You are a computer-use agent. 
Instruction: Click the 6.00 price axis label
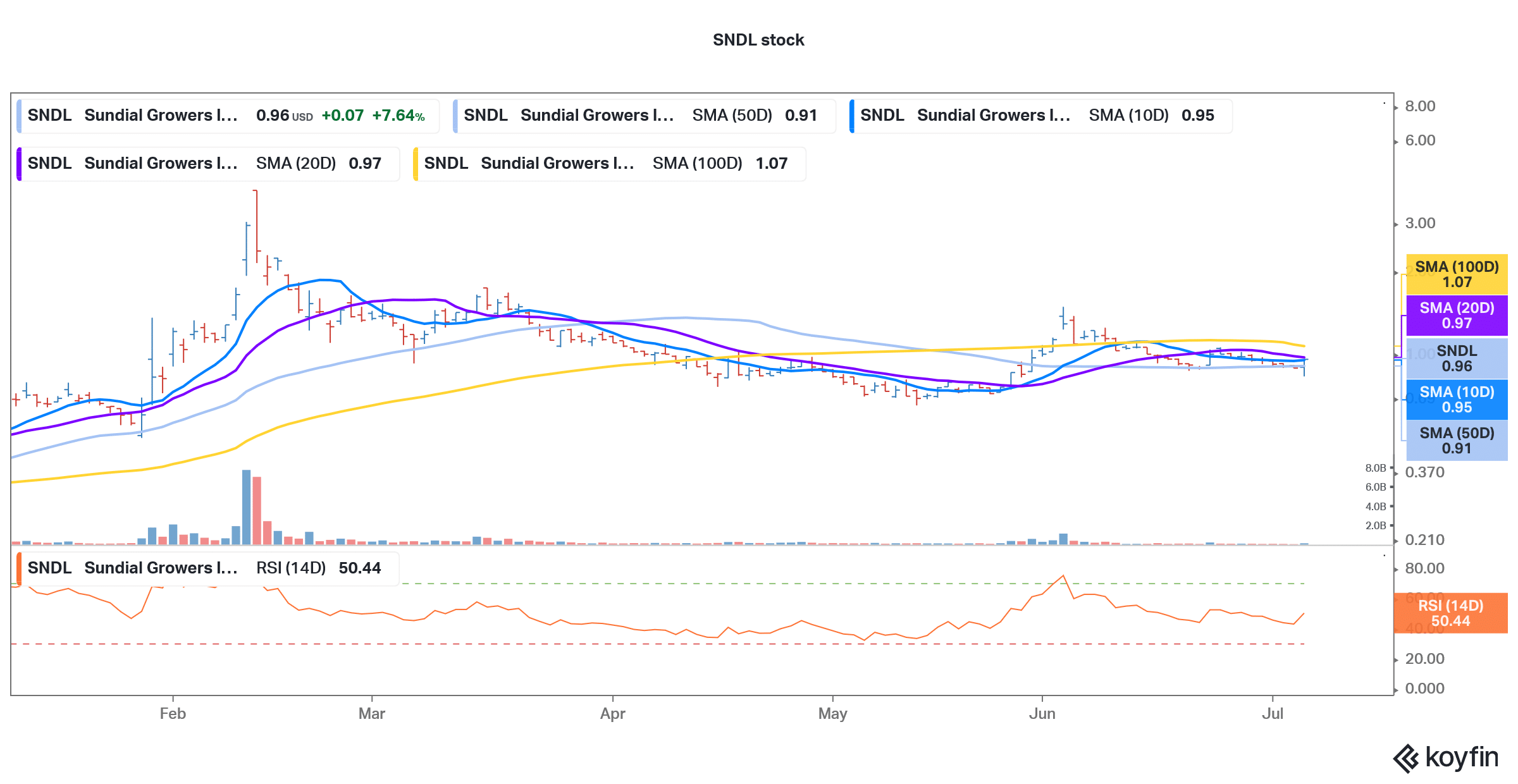point(1420,140)
